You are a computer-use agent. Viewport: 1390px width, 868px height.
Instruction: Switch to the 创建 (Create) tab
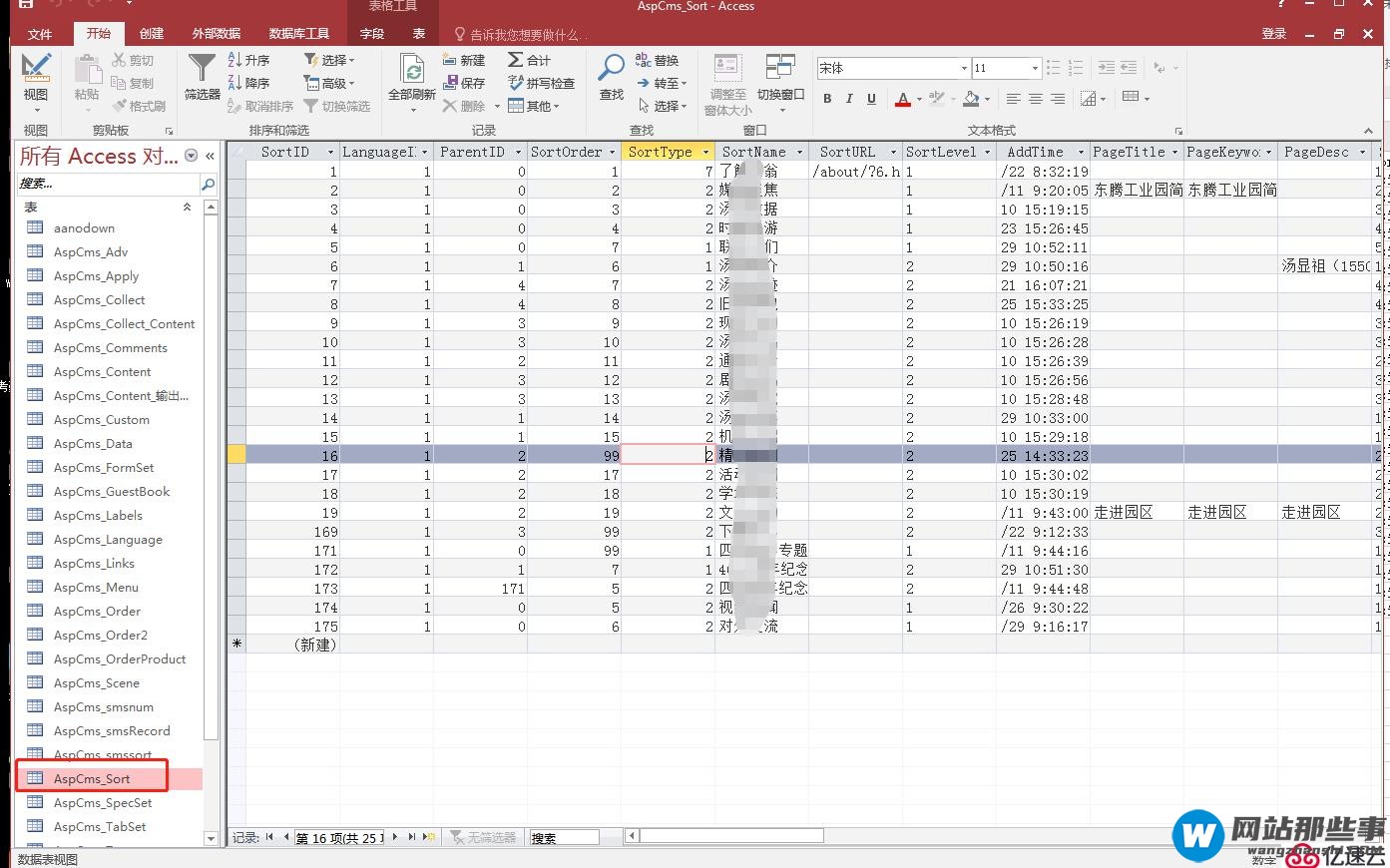(152, 34)
